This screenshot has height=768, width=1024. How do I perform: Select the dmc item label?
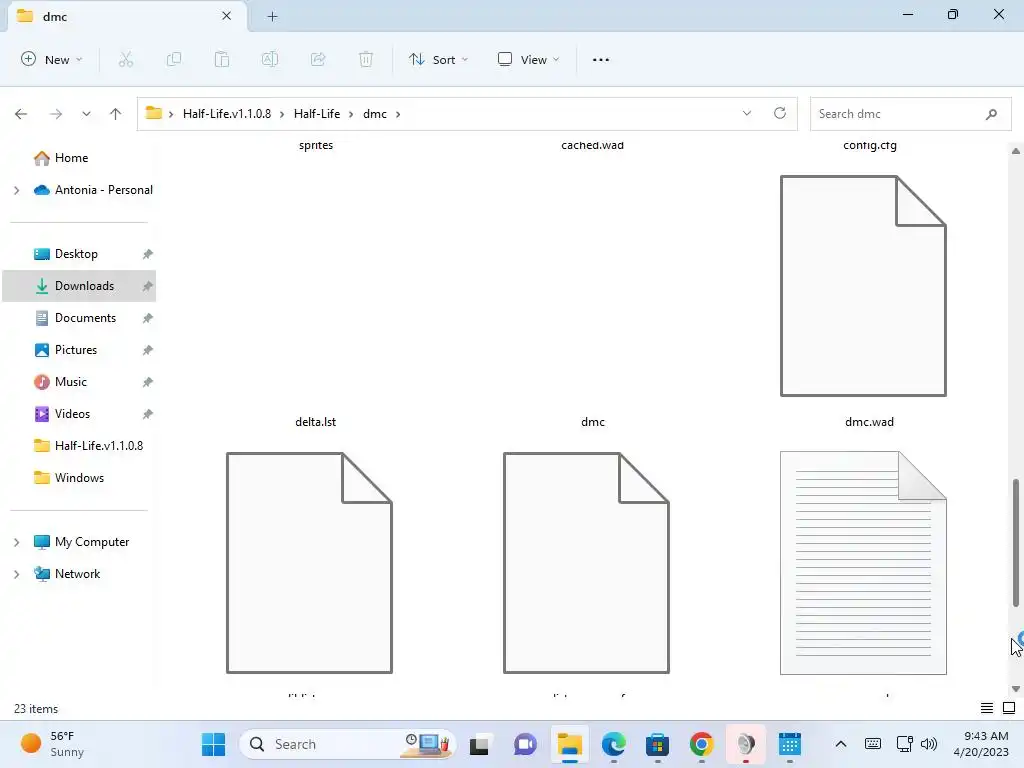coord(592,422)
